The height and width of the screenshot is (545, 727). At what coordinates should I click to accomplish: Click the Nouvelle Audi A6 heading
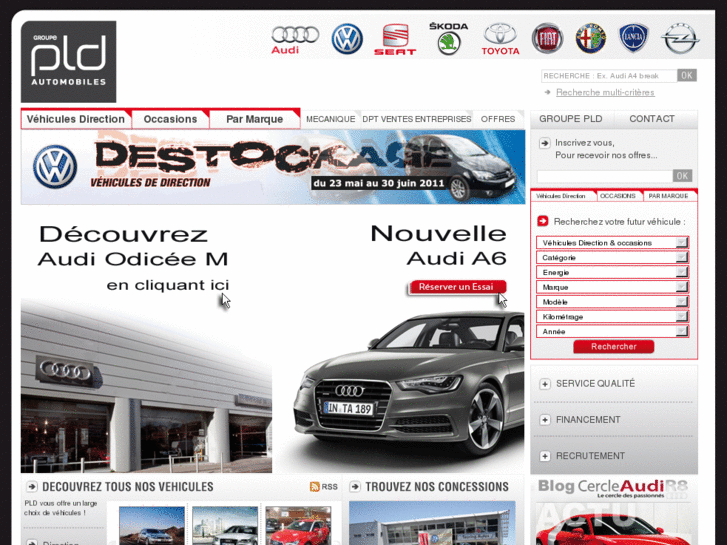coord(438,246)
